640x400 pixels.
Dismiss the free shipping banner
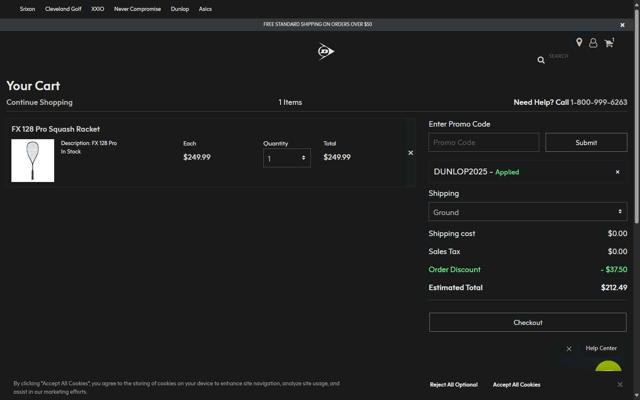coord(622,25)
